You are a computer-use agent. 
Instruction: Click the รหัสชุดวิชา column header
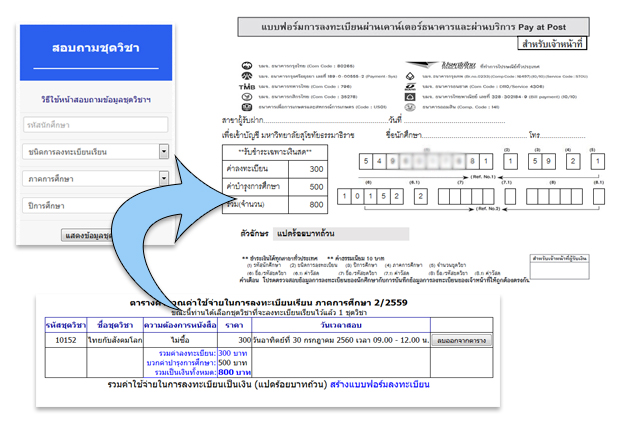coord(66,325)
